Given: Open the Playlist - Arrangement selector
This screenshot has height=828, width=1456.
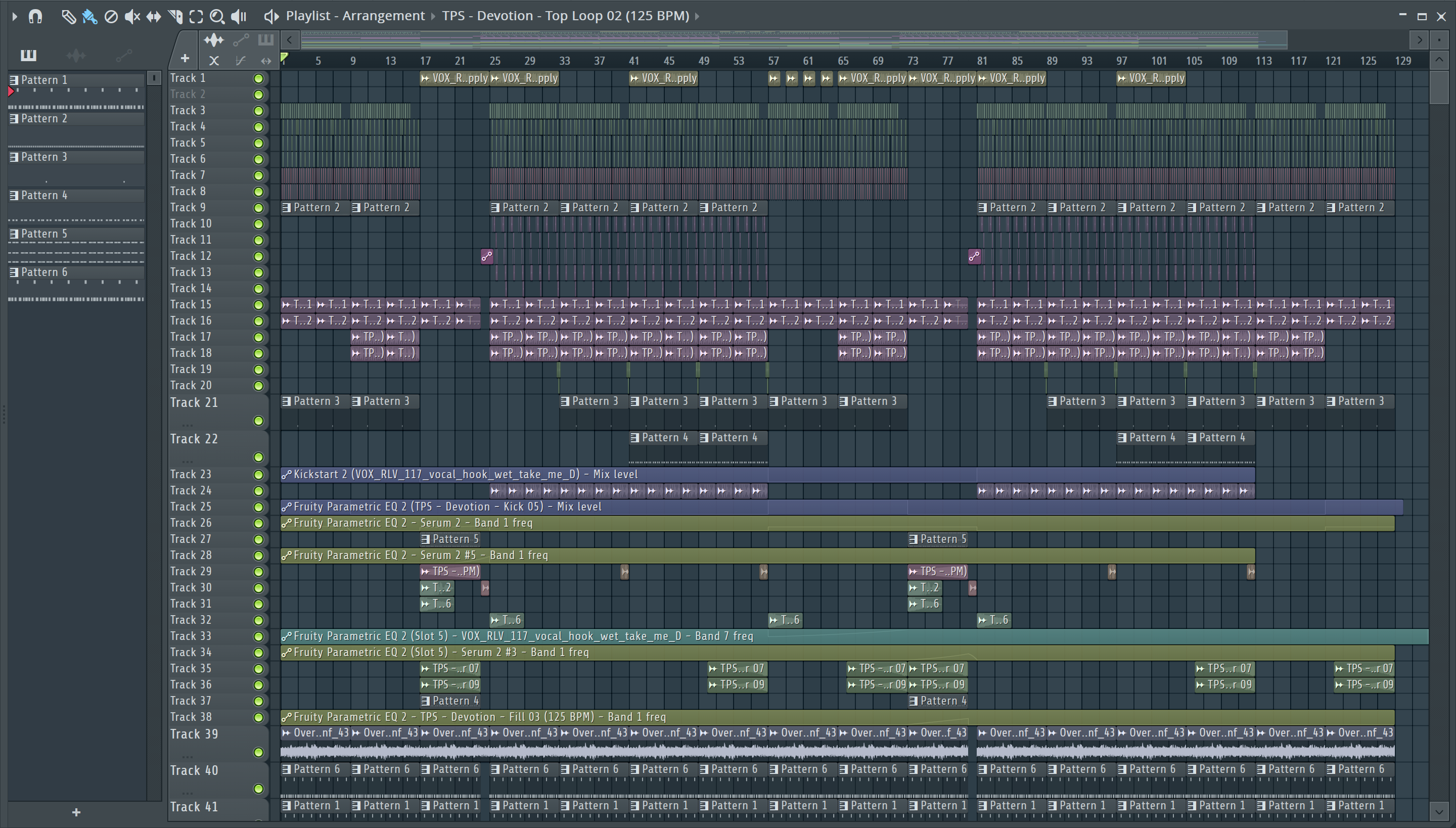Looking at the screenshot, I should tap(355, 16).
